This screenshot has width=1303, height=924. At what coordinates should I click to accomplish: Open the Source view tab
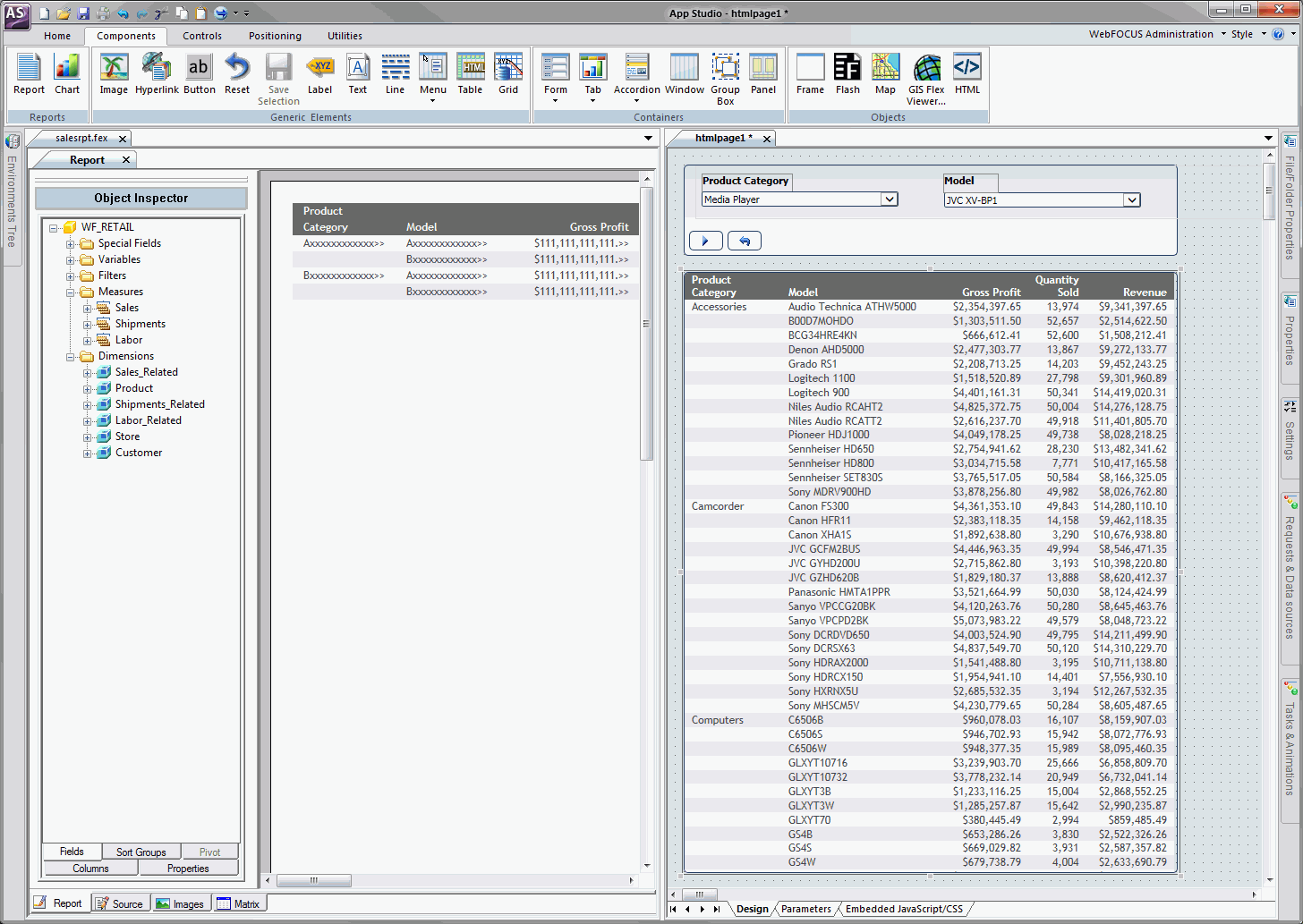120,903
